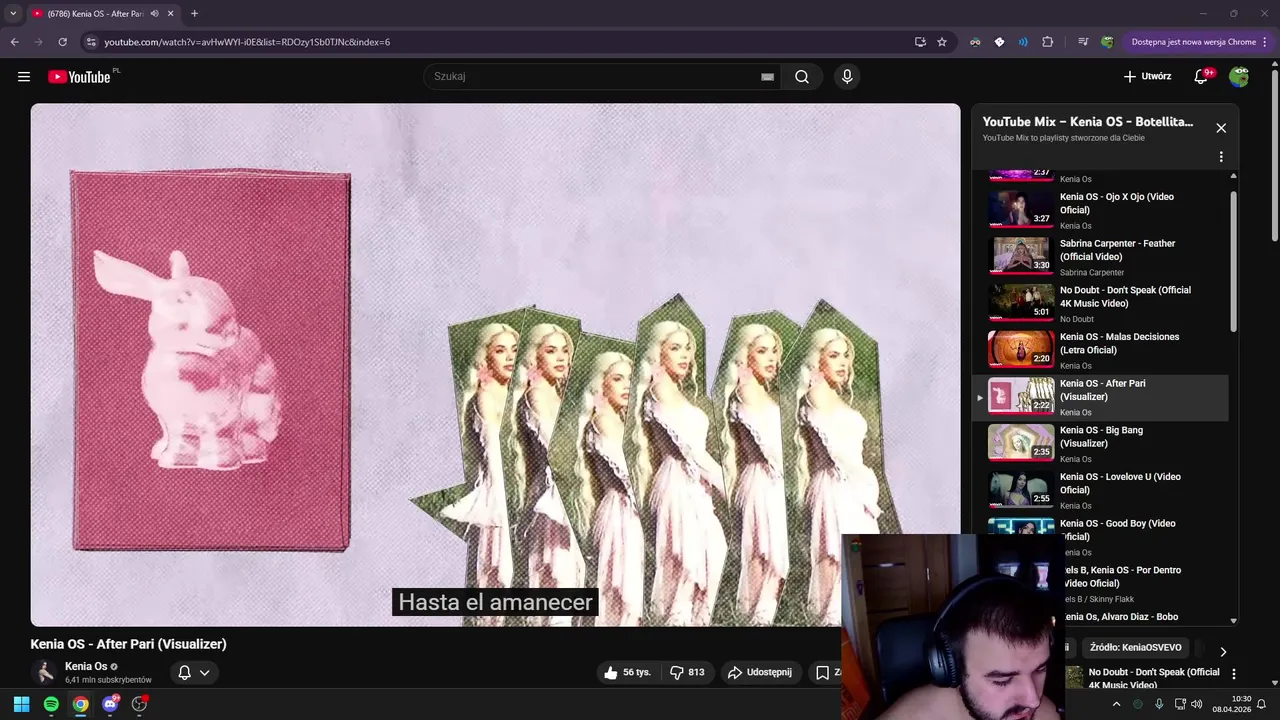The height and width of the screenshot is (720, 1280).
Task: Open the Utwórz create menu
Action: coord(1147,76)
